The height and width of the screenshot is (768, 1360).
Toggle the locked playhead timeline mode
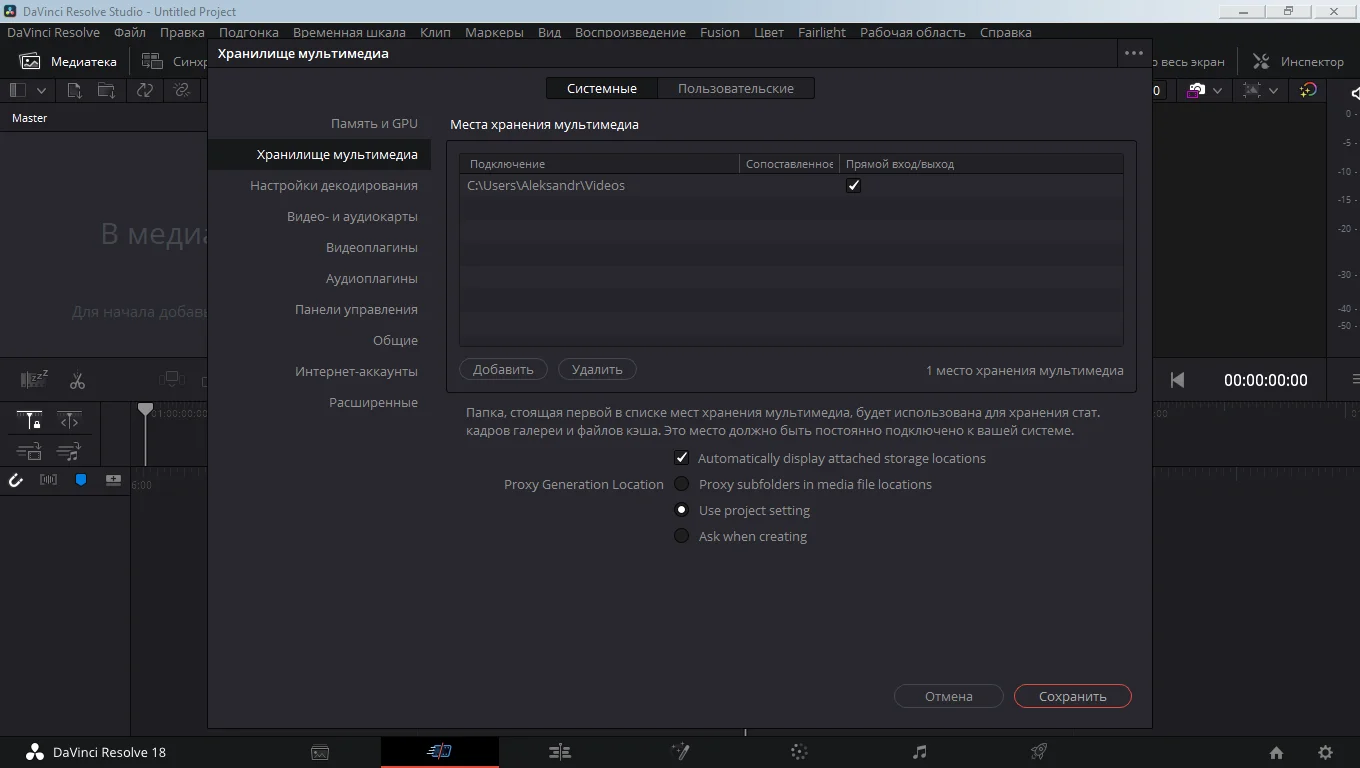click(30, 421)
